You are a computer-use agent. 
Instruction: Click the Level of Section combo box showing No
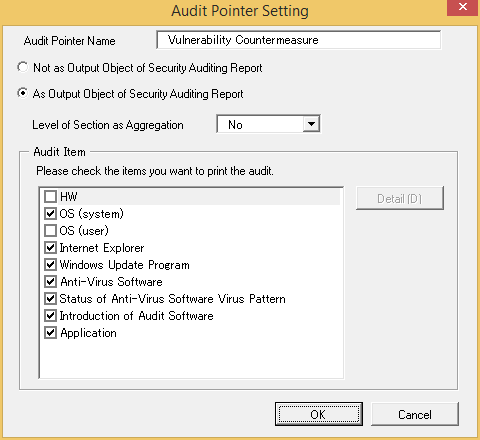(268, 124)
